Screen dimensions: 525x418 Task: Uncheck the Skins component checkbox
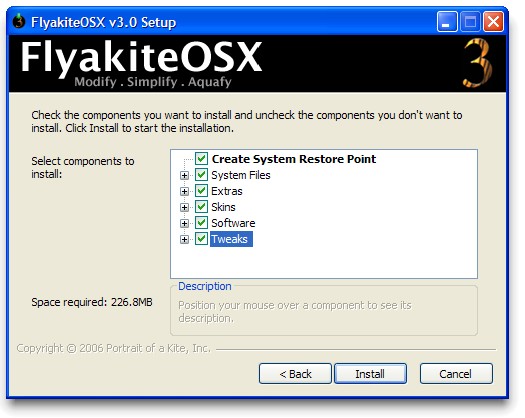click(201, 207)
